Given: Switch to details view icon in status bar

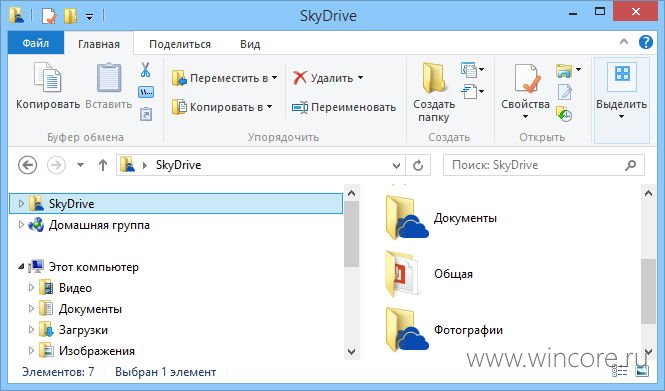Looking at the screenshot, I should 620,371.
